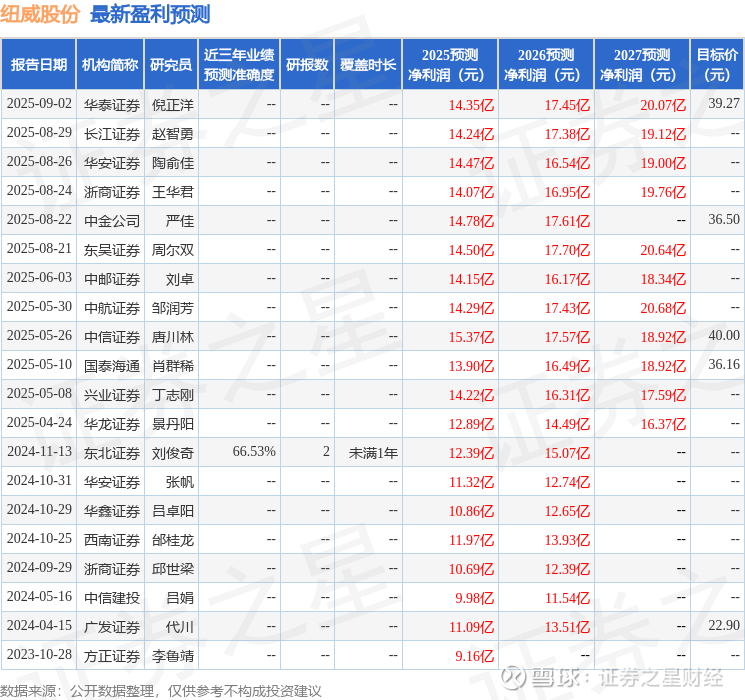Click the 20.68亿 profit value
Viewport: 745px width, 700px height.
663,308
